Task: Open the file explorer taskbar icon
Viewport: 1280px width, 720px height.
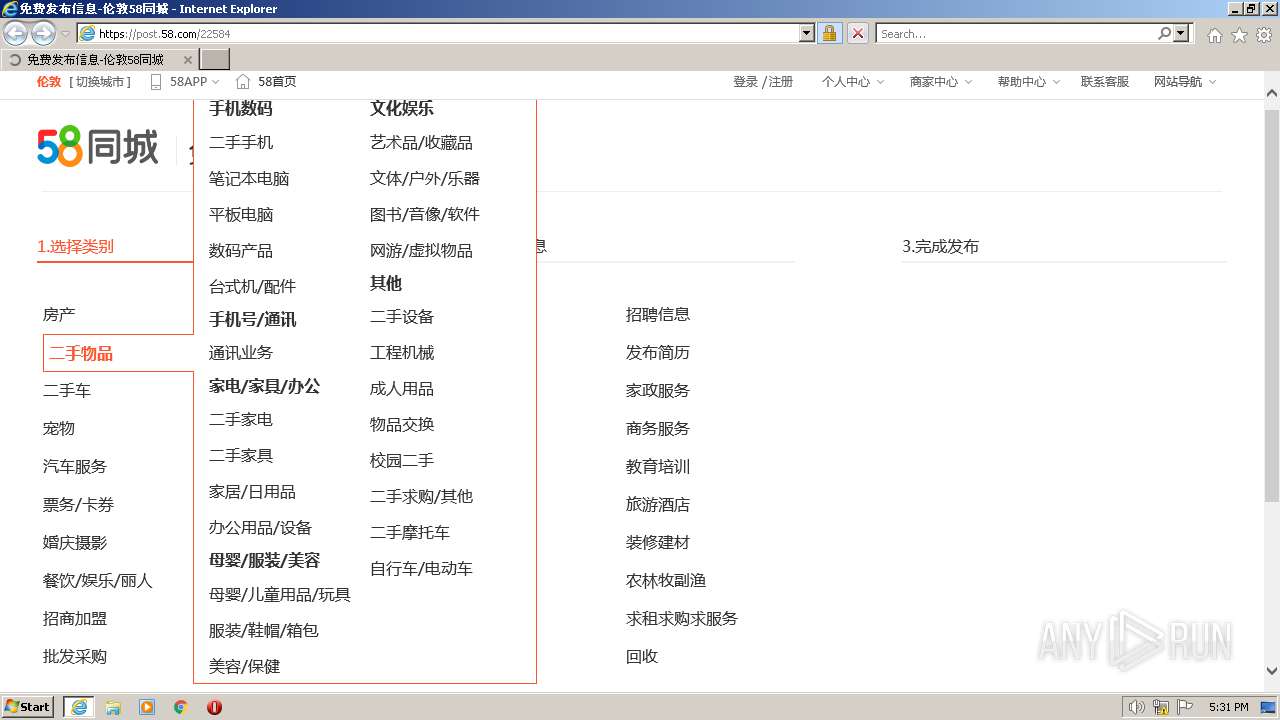Action: point(113,707)
